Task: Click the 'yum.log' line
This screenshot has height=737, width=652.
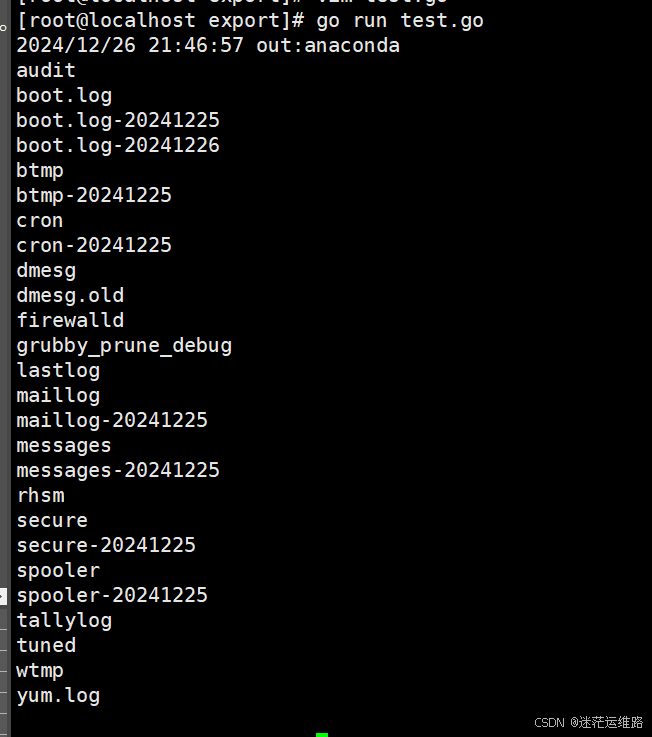Action: coord(58,695)
